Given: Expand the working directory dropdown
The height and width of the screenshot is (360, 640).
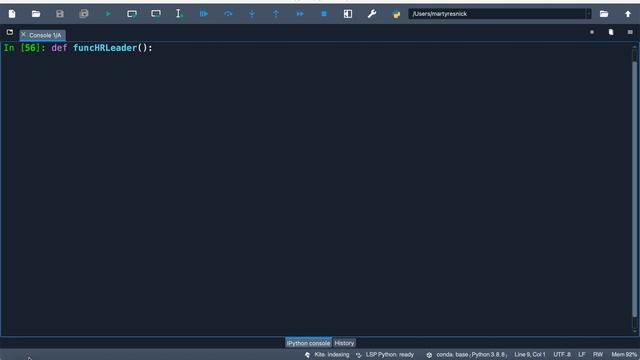Looking at the screenshot, I should click(588, 14).
